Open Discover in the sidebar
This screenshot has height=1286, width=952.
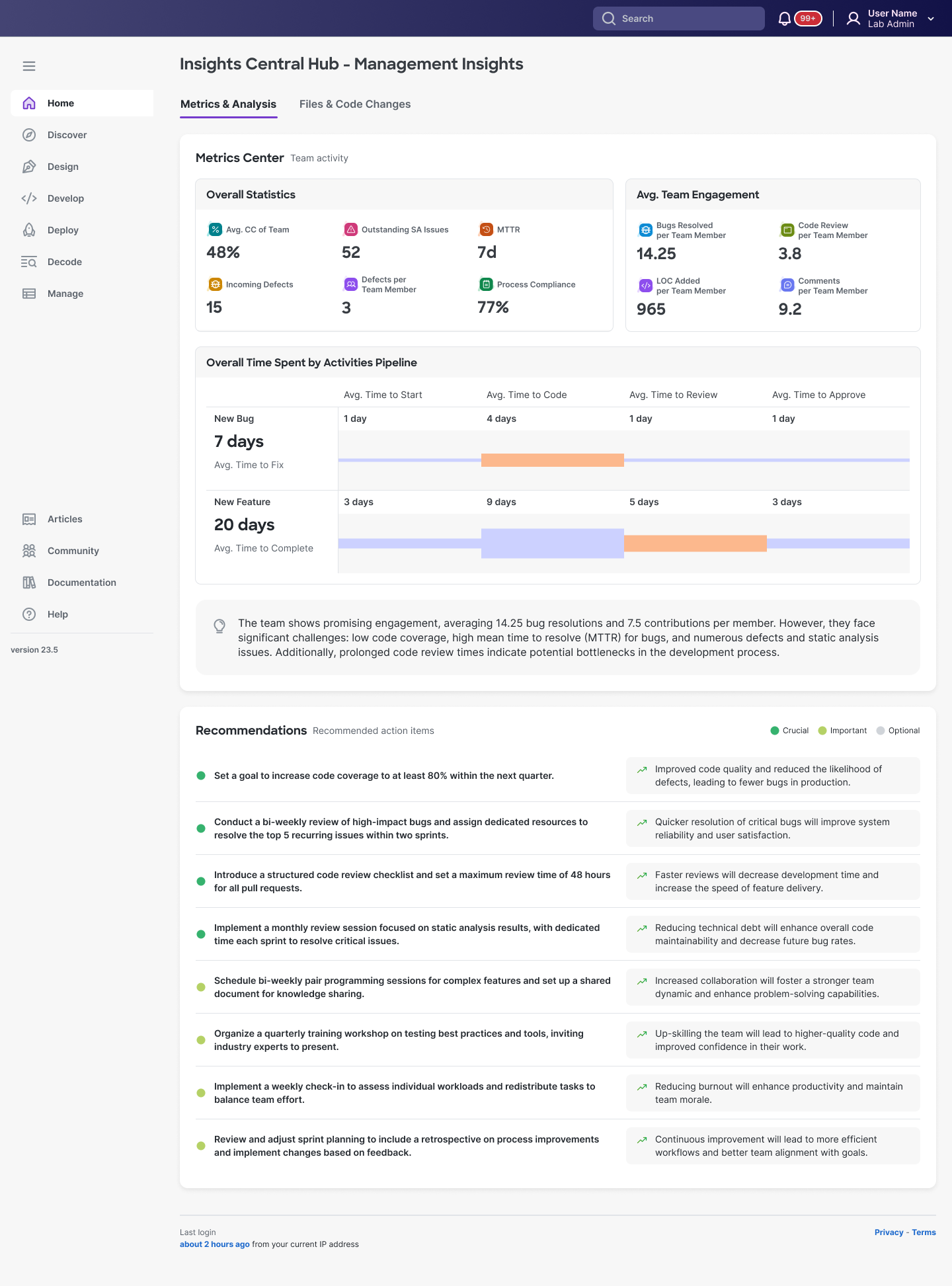82,135
